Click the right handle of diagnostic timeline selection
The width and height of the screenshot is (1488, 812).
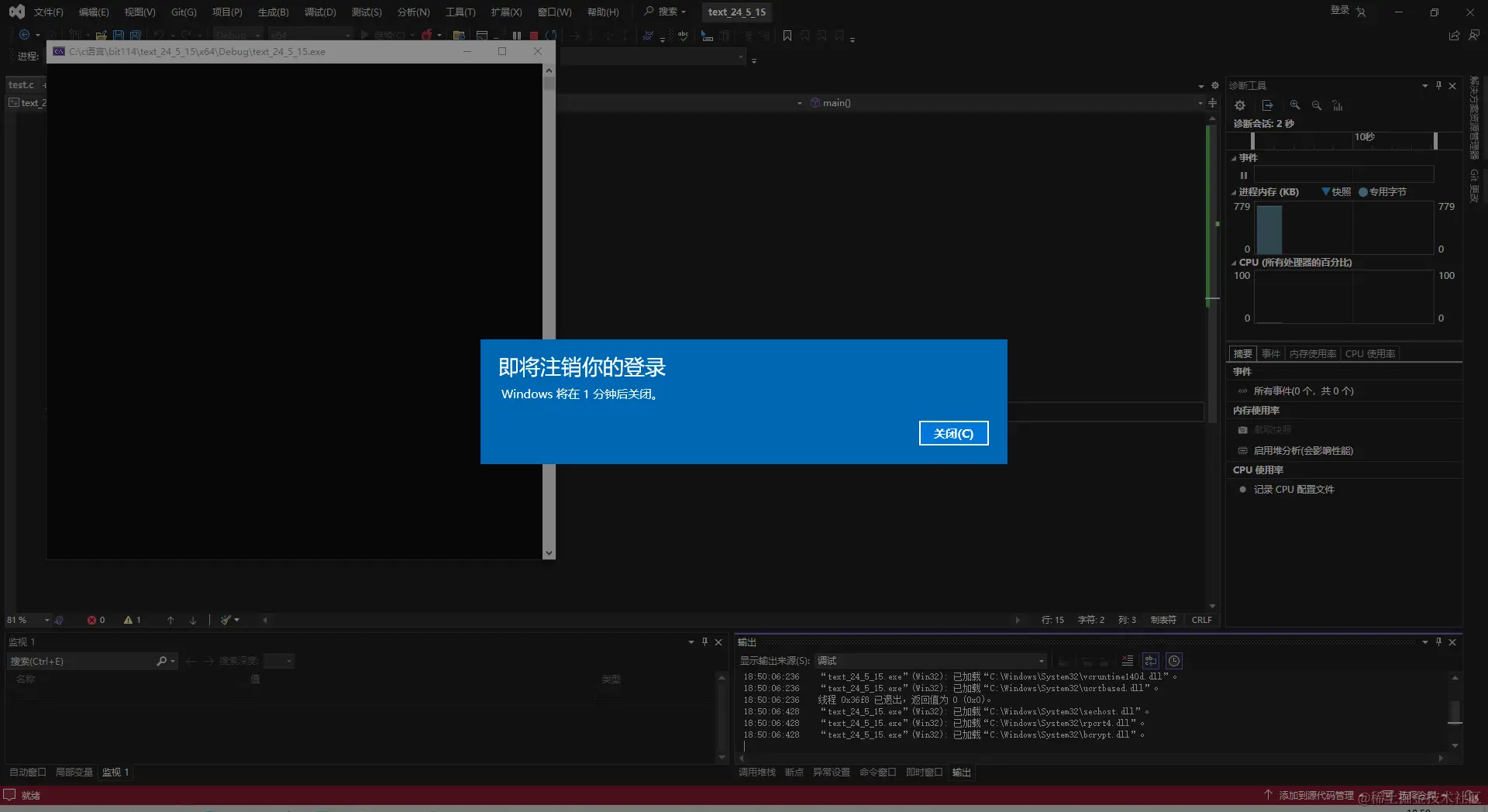coord(1435,140)
